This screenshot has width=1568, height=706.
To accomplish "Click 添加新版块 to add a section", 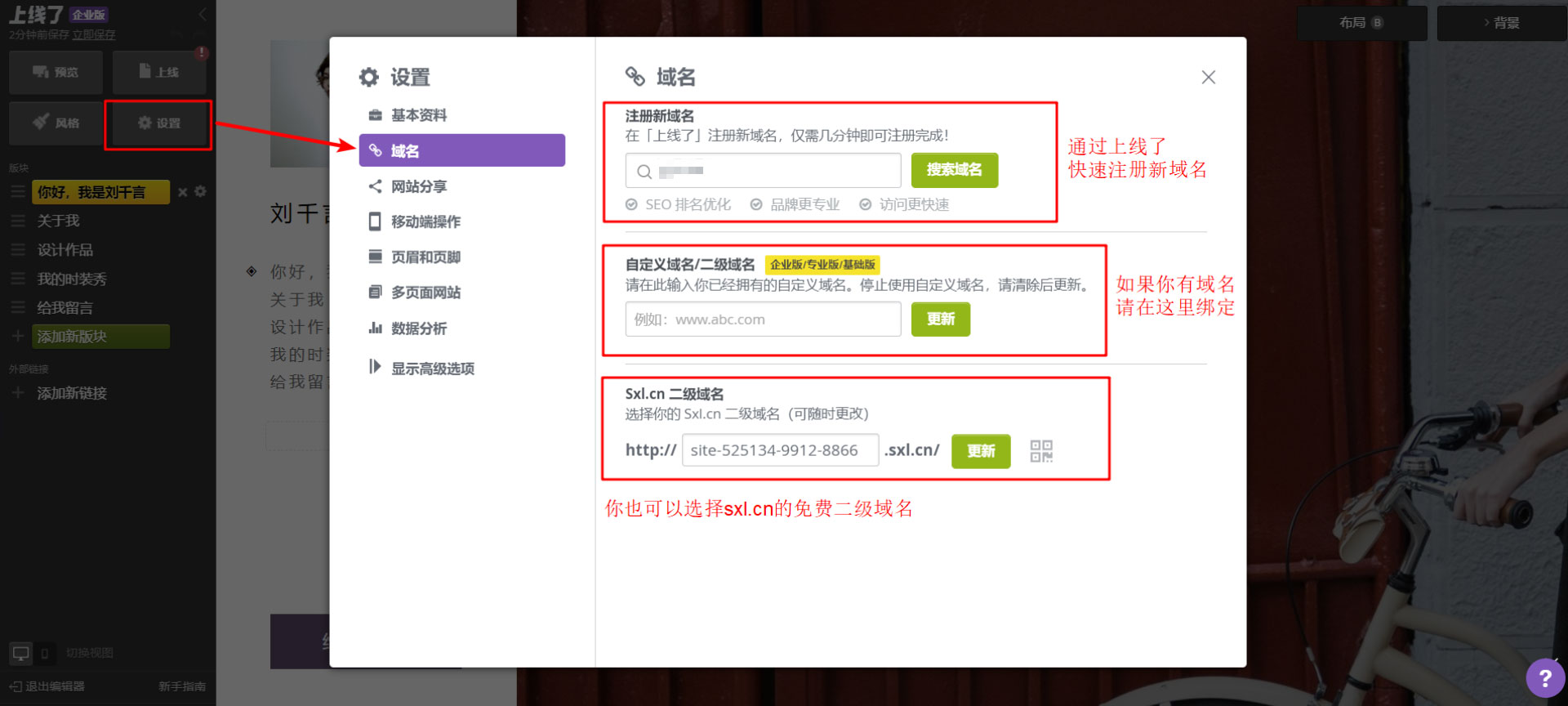I will 100,337.
